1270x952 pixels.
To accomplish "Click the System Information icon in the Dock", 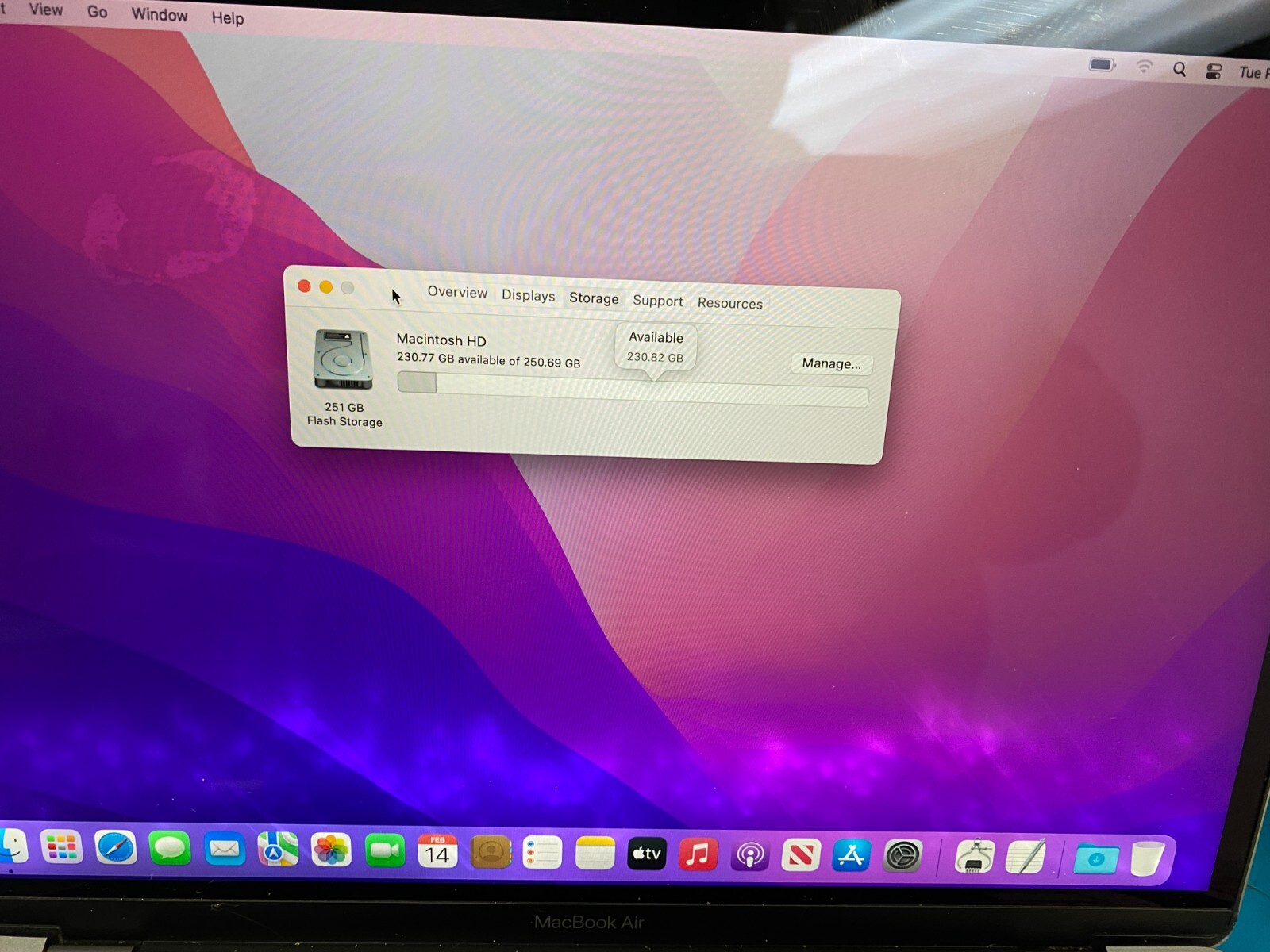I will (x=975, y=858).
